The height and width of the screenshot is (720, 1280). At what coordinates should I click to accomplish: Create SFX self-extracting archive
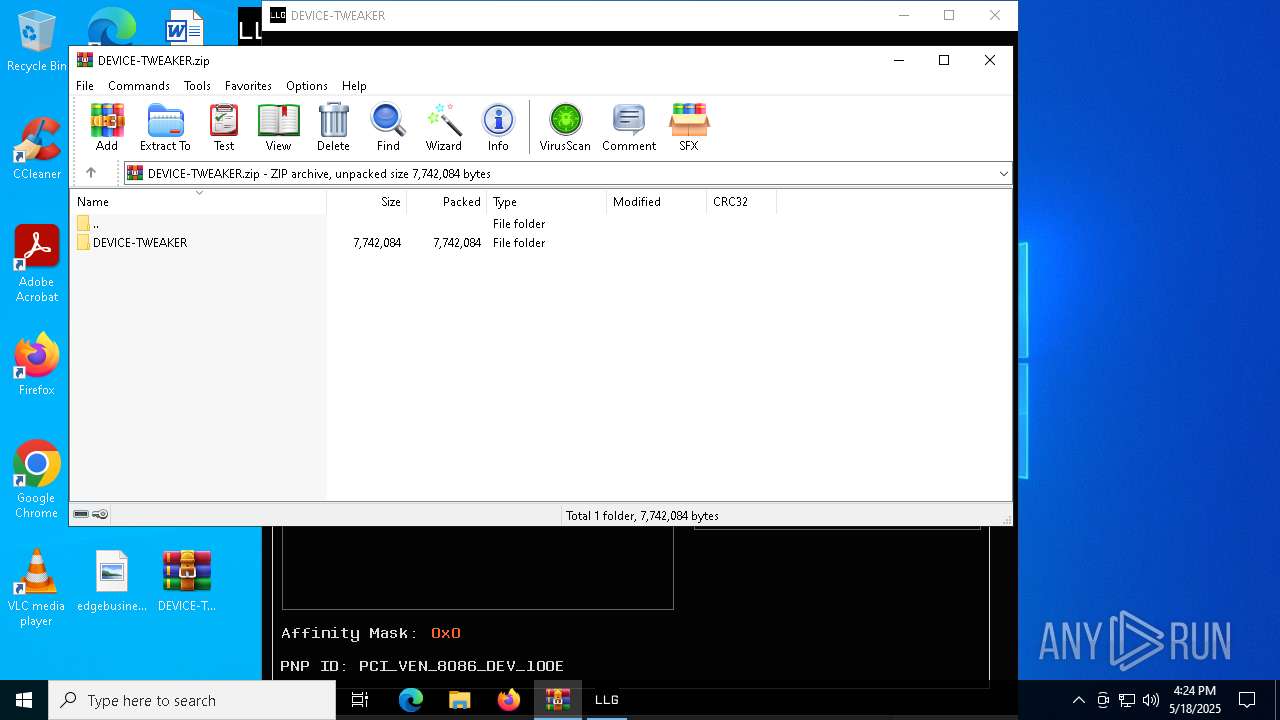click(x=689, y=128)
